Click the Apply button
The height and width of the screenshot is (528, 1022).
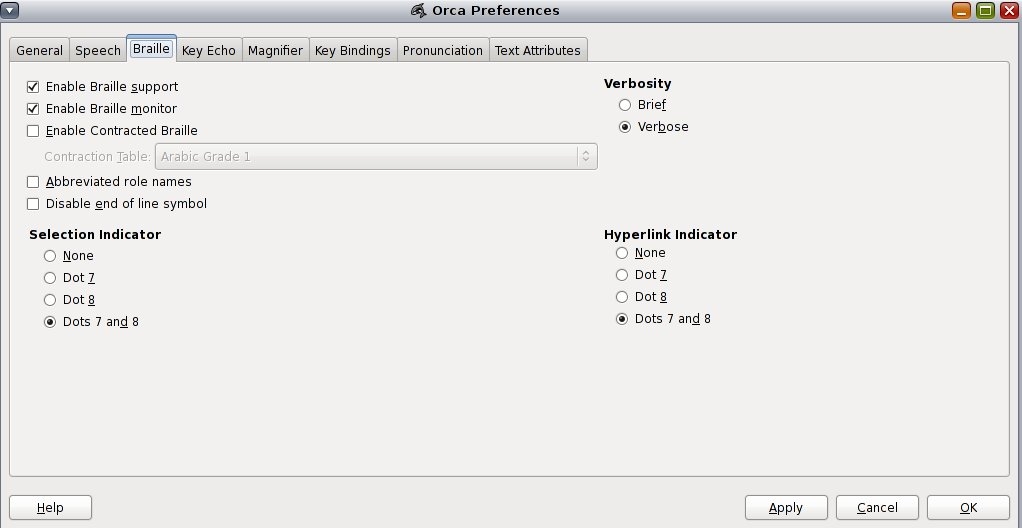pyautogui.click(x=786, y=508)
